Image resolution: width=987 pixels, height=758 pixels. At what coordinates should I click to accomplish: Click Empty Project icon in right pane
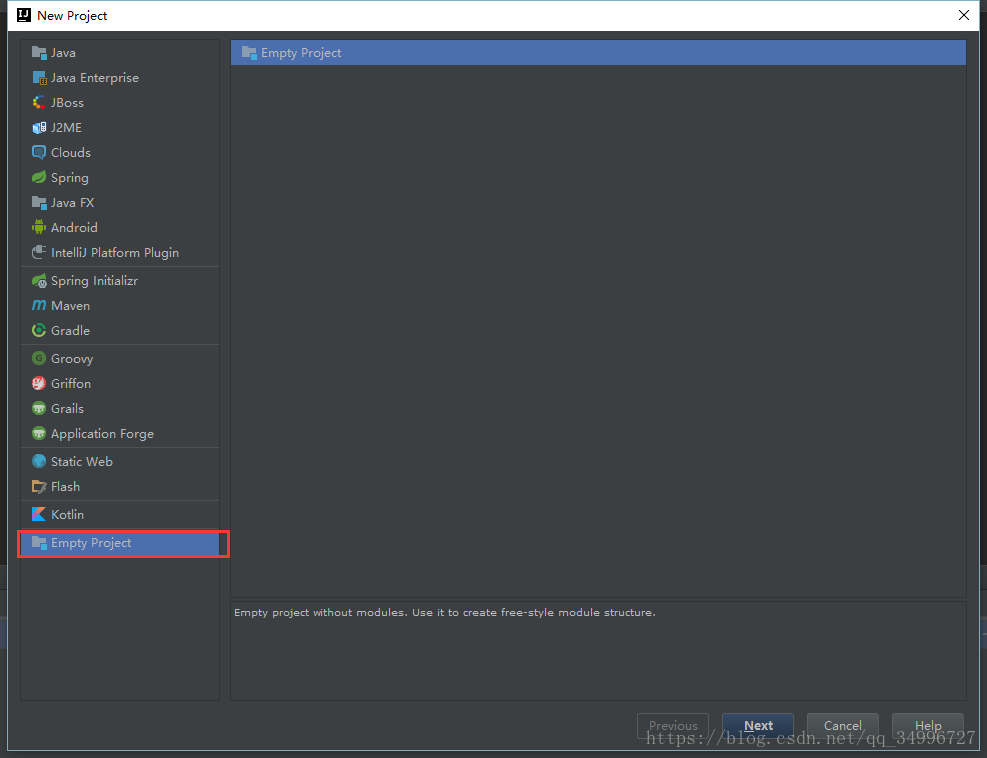tap(249, 53)
